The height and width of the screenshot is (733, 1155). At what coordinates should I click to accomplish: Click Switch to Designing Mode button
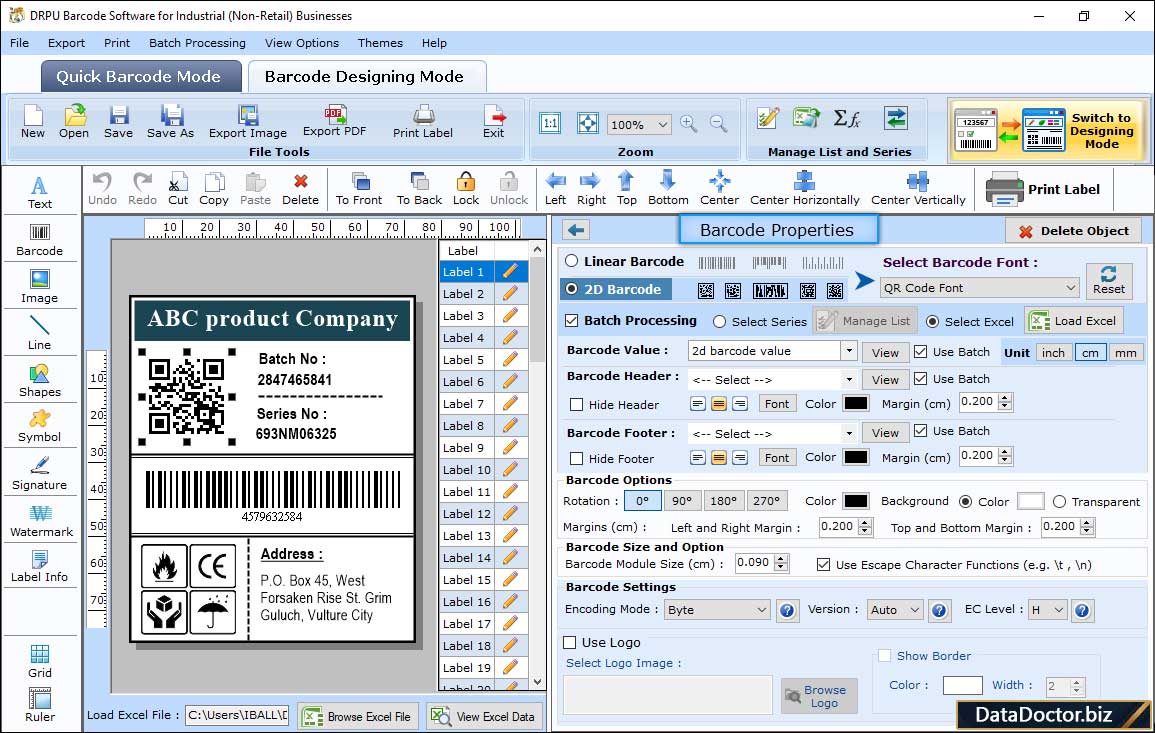pyautogui.click(x=1046, y=131)
